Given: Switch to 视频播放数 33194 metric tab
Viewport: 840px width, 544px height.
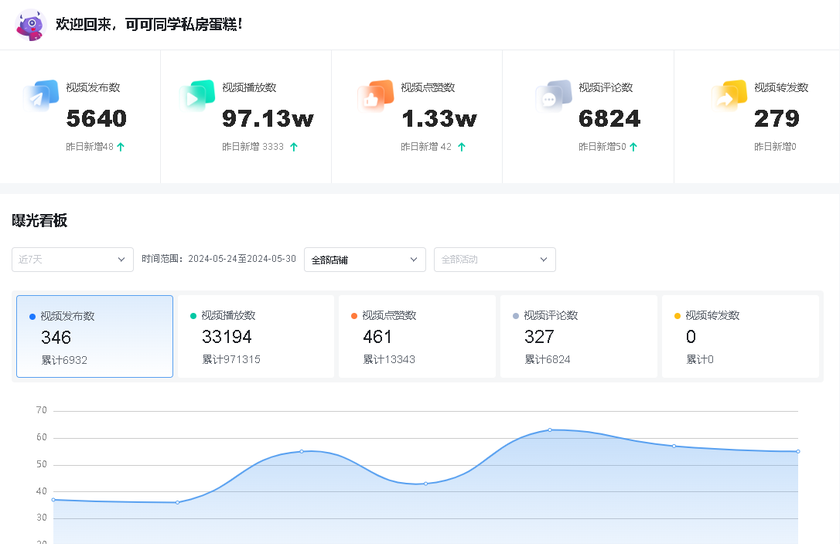Looking at the screenshot, I should click(x=256, y=336).
